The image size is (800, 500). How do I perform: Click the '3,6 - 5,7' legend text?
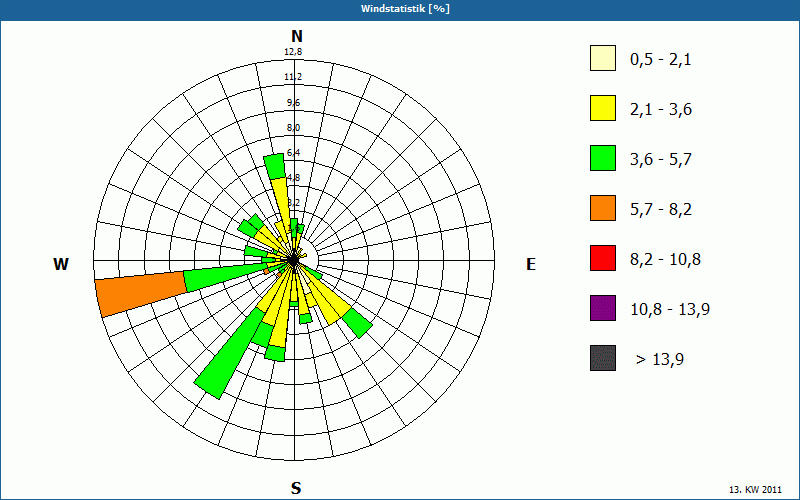(x=661, y=160)
